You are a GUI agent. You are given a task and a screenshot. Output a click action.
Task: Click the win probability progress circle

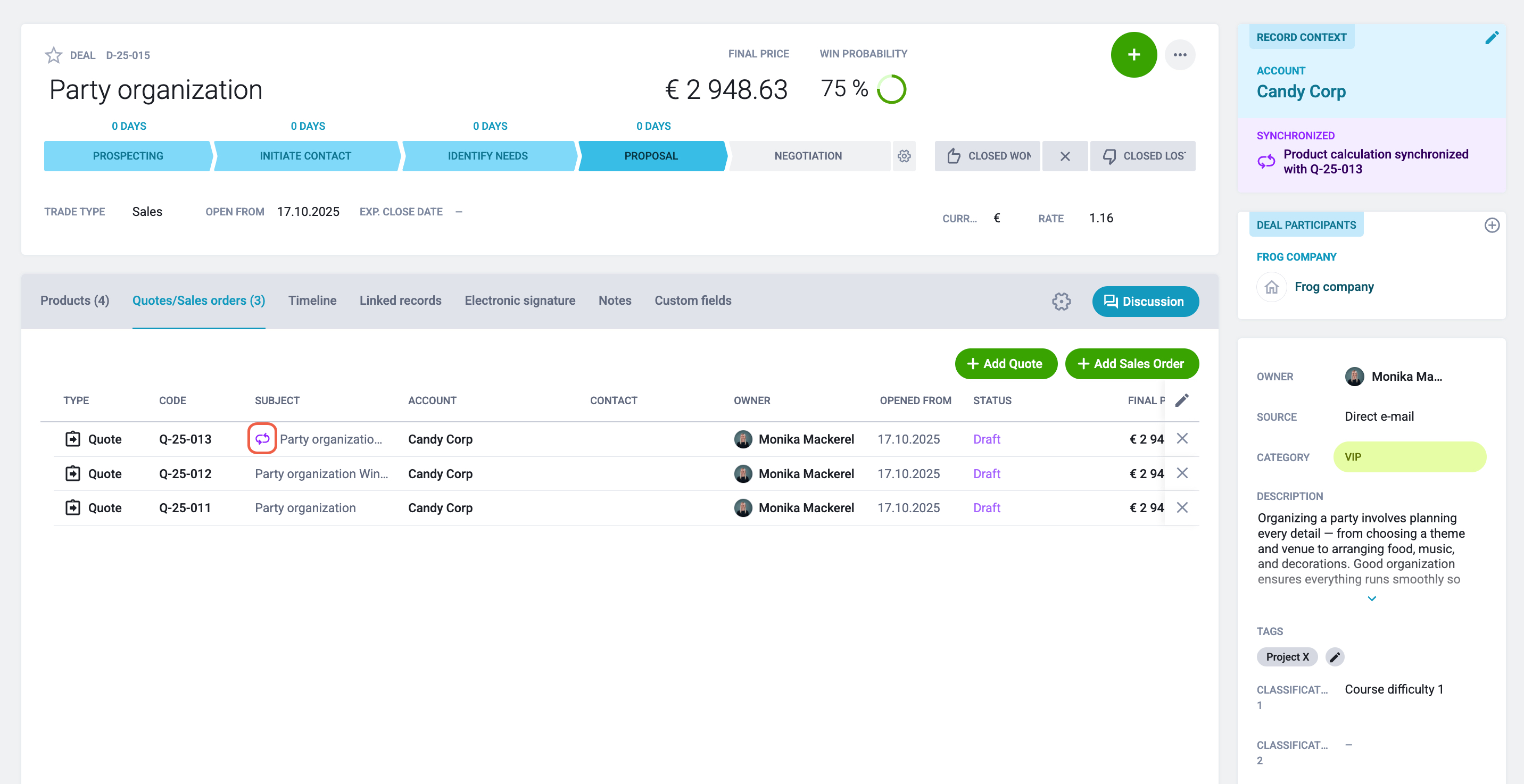(891, 89)
